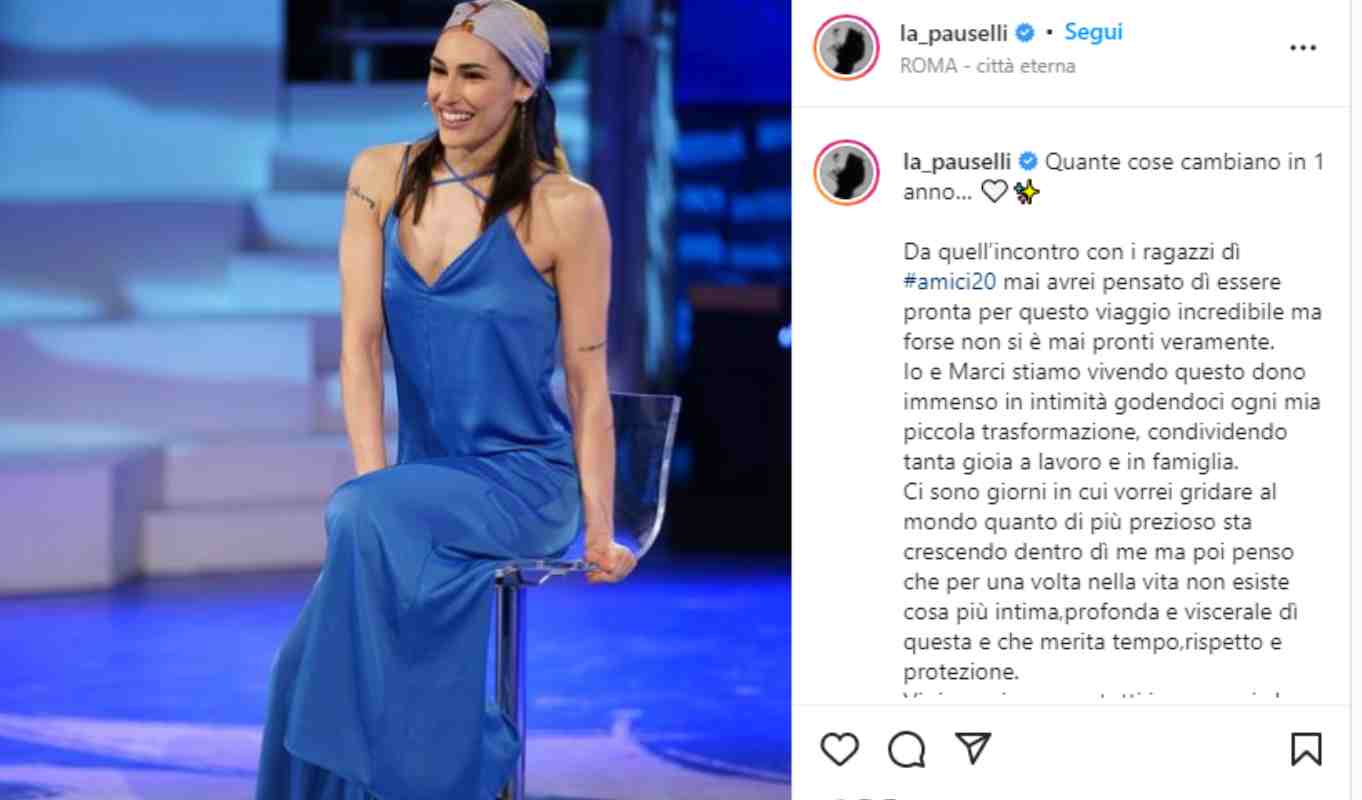Click the verified badge in the post header
The image size is (1362, 800).
click(x=1024, y=33)
